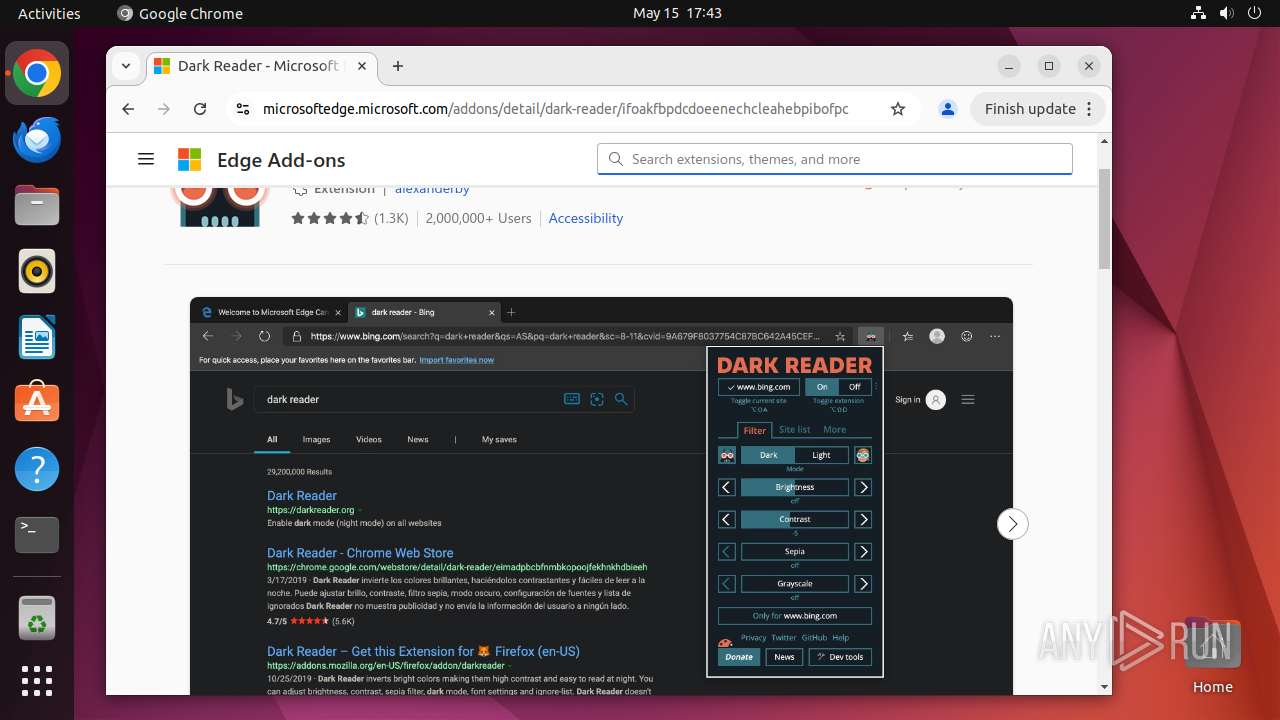Click Google Chrome icon in dock

point(37,74)
